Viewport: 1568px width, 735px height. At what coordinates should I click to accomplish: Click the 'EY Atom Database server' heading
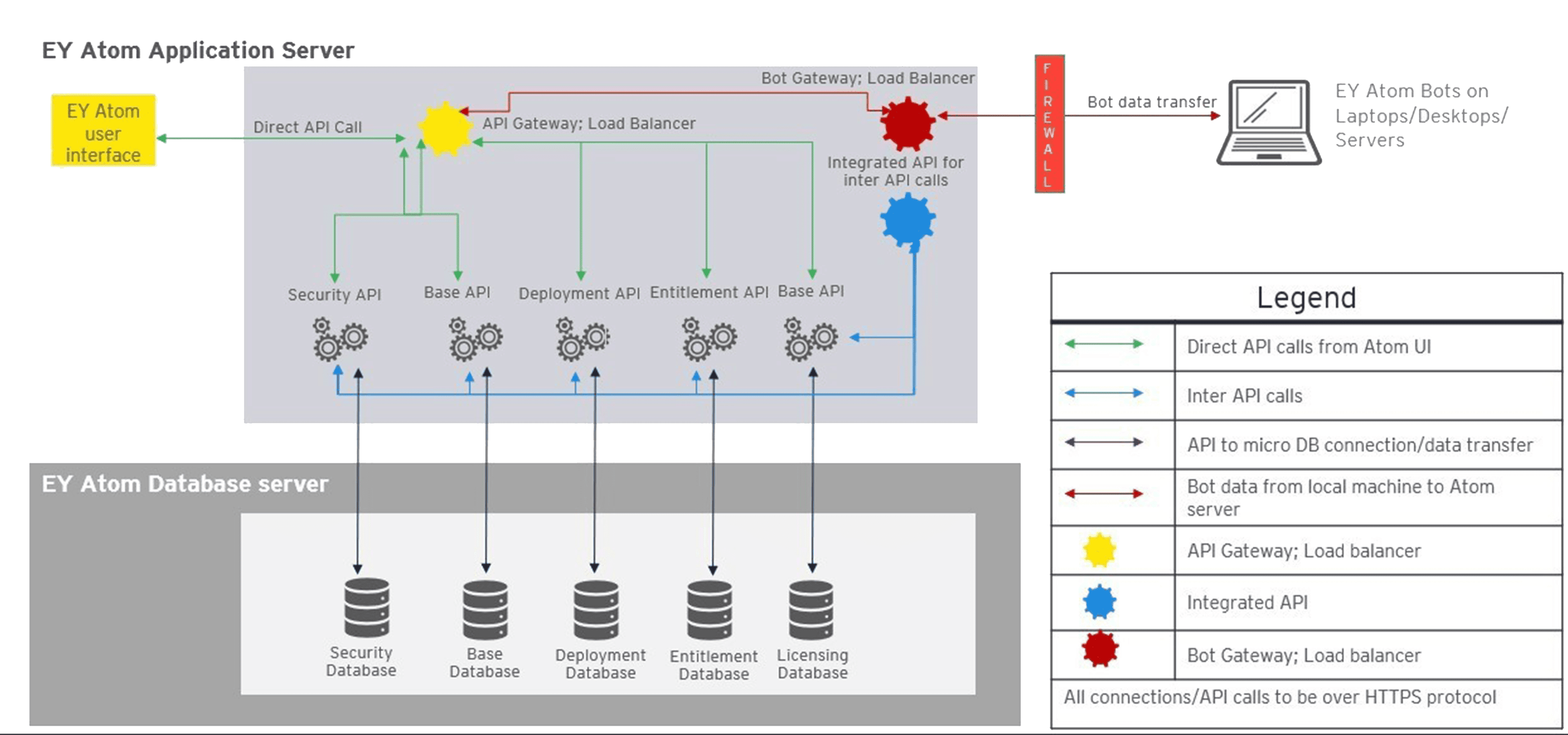185,484
